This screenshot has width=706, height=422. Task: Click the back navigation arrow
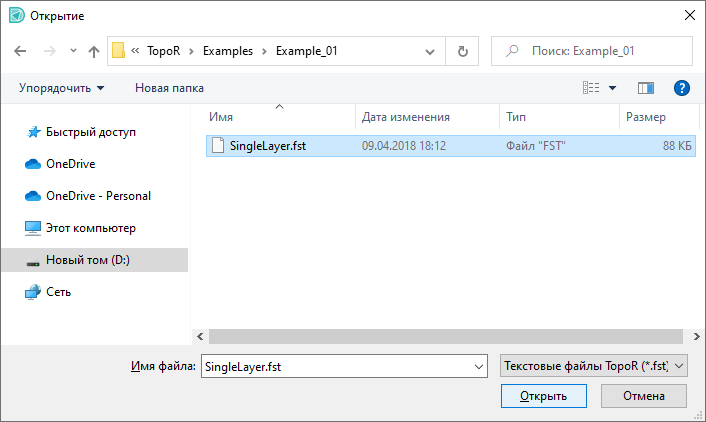[20, 51]
